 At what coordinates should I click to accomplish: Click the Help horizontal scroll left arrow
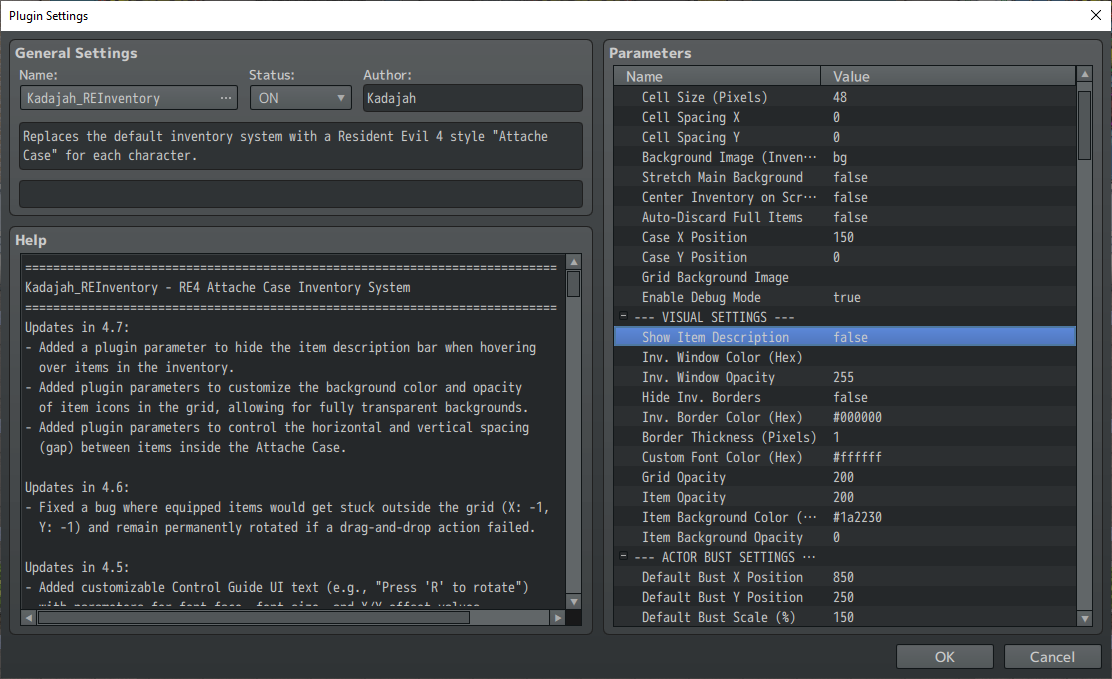pos(28,618)
